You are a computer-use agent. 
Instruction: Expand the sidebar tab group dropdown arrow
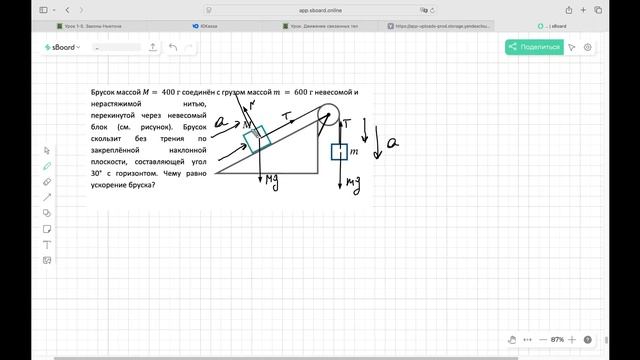coord(54,10)
